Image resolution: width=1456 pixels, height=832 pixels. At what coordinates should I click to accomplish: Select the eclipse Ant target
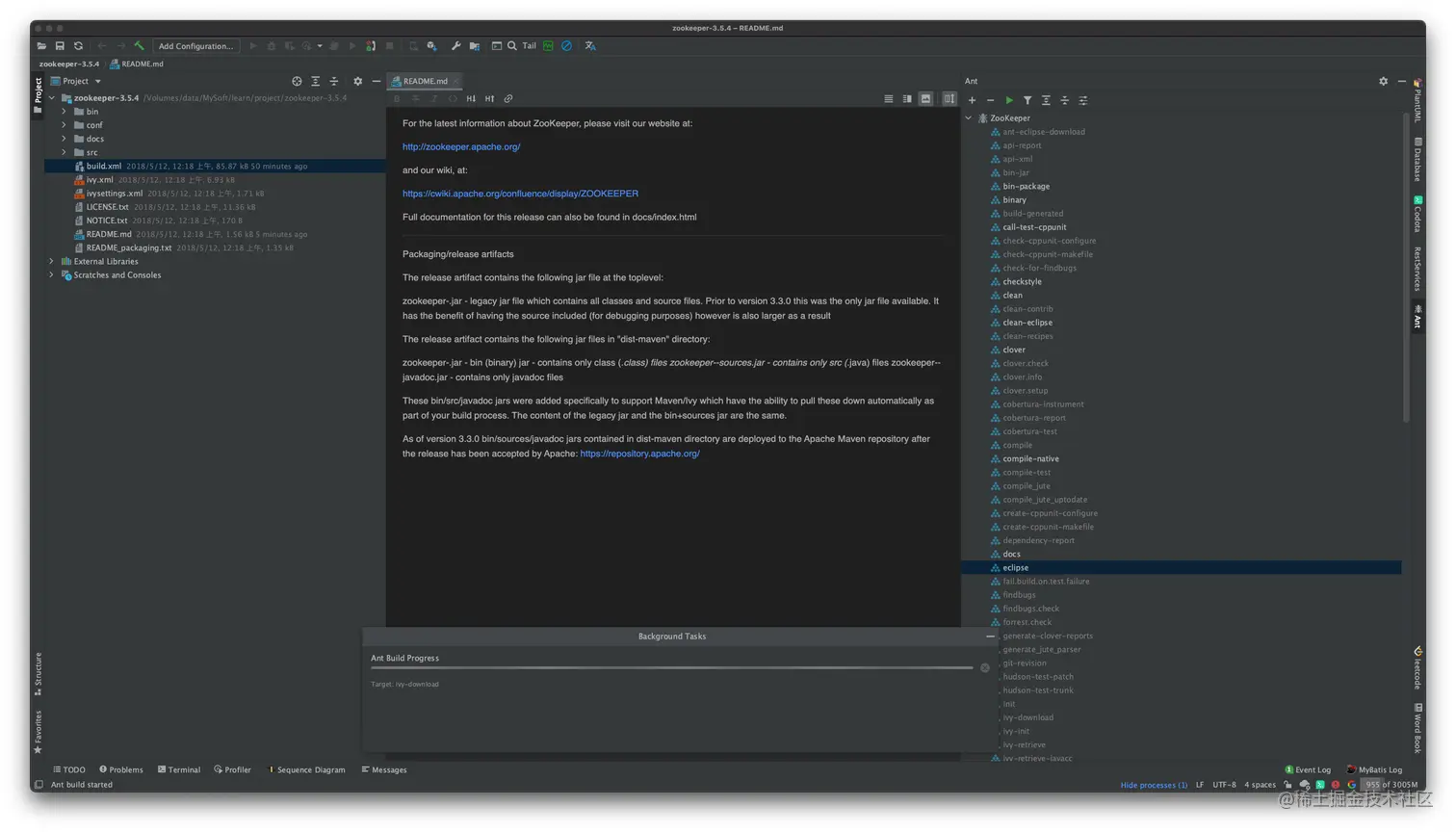coord(1182,568)
